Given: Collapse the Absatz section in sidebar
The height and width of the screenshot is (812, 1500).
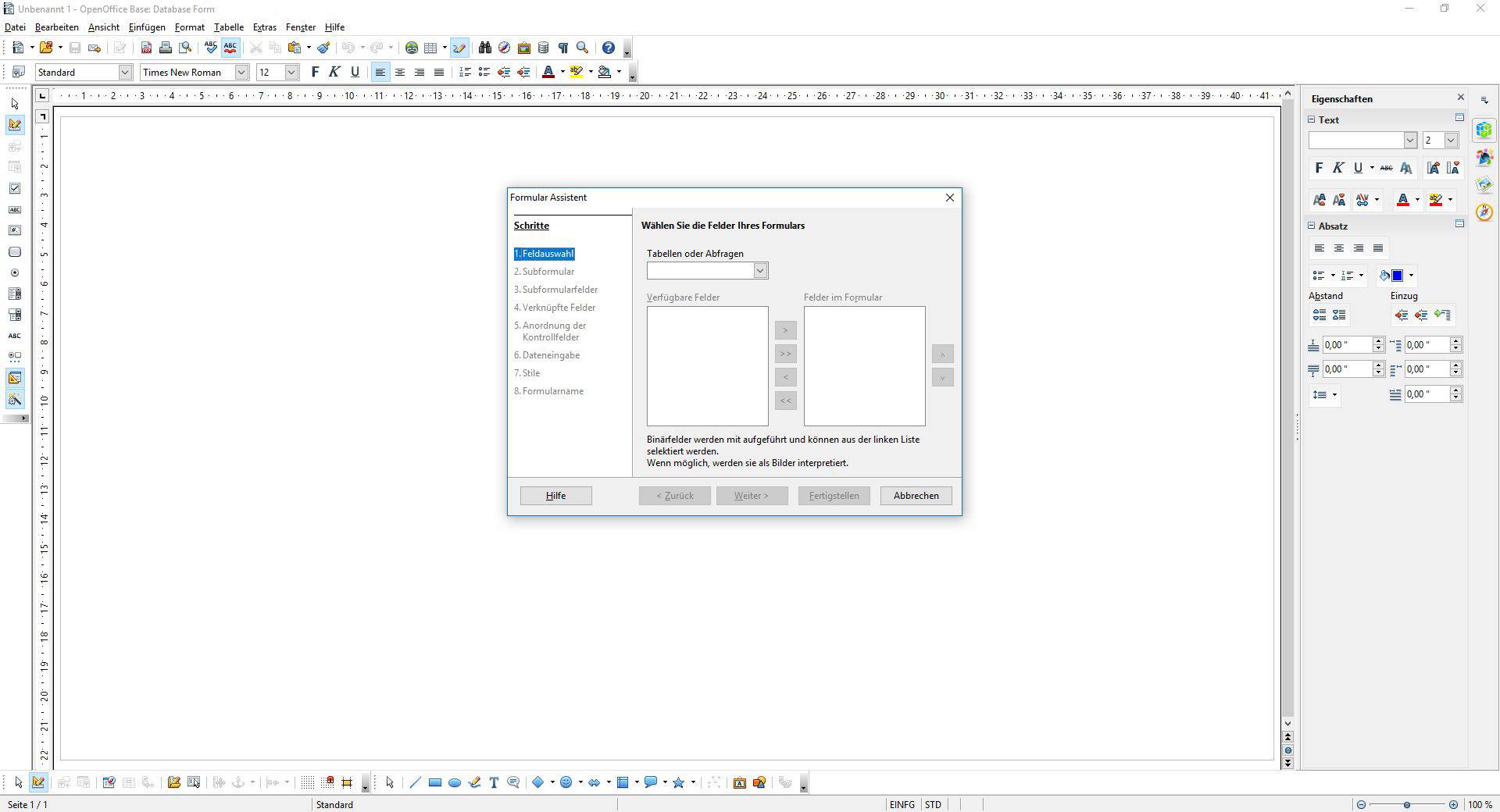Looking at the screenshot, I should coord(1312,226).
